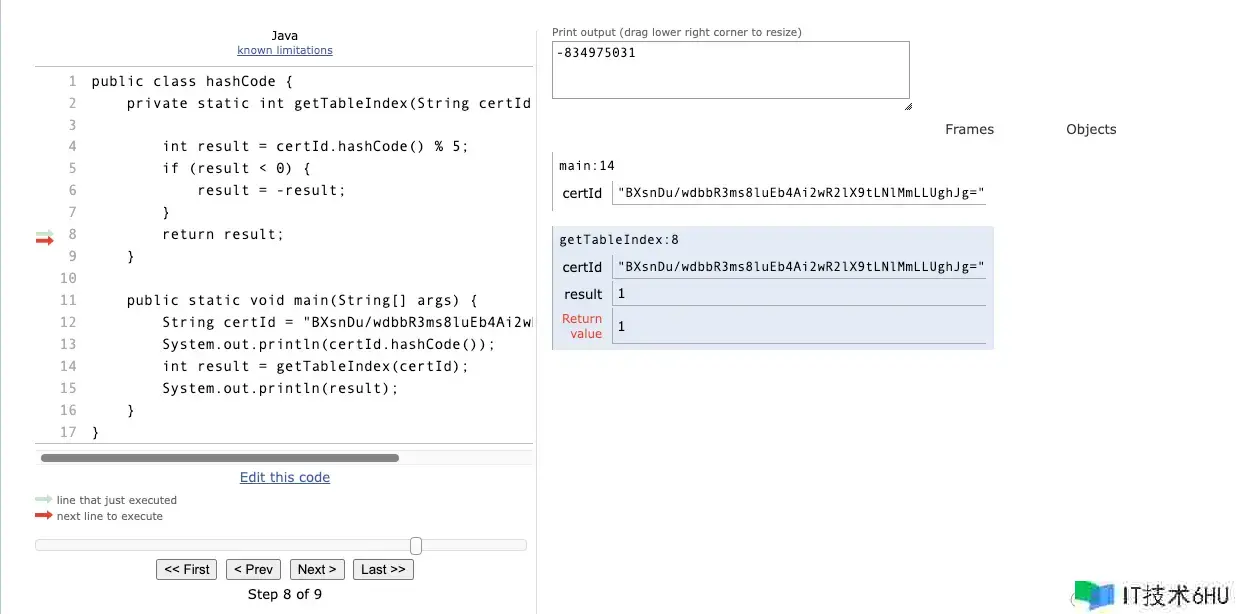
Task: Click the horizontal scrollbar under the code
Action: click(x=219, y=458)
